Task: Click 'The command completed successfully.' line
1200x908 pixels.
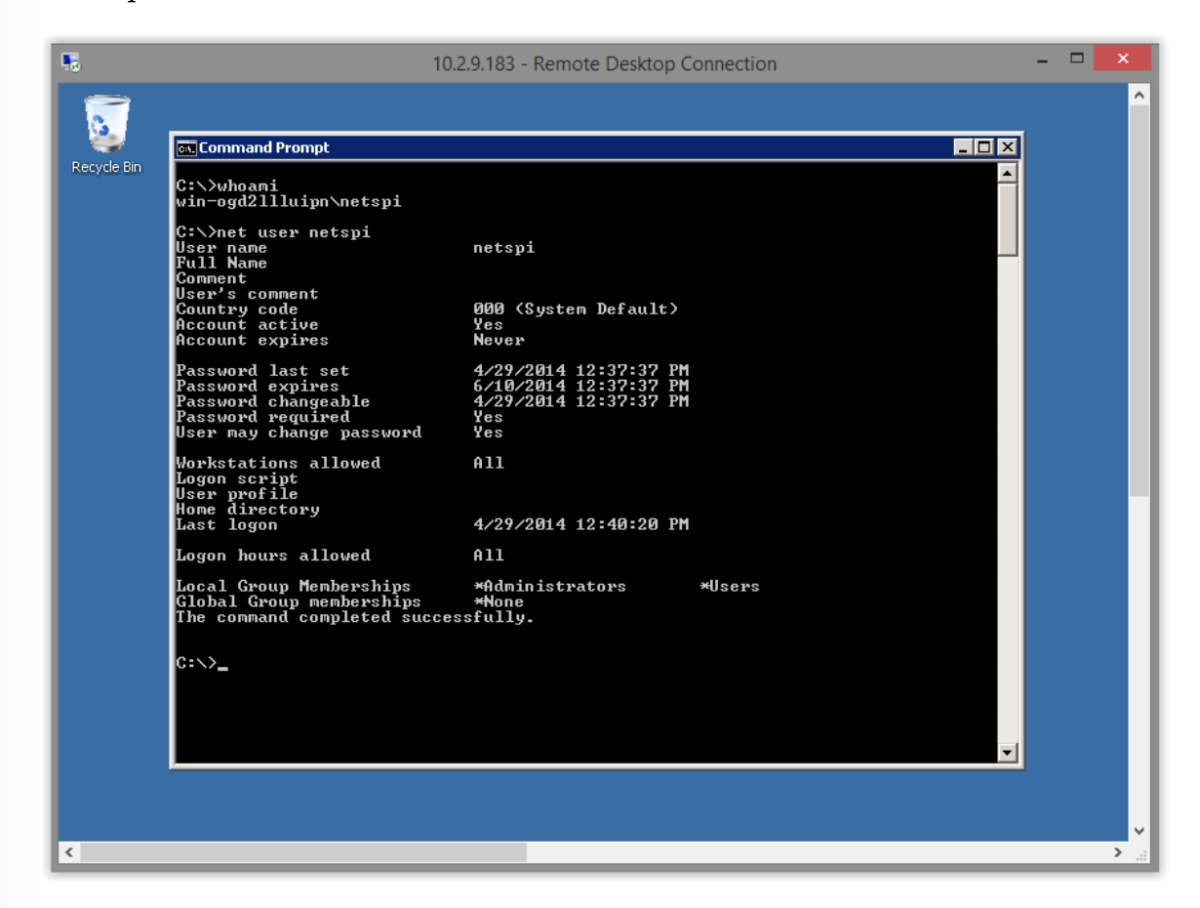Action: coord(355,618)
